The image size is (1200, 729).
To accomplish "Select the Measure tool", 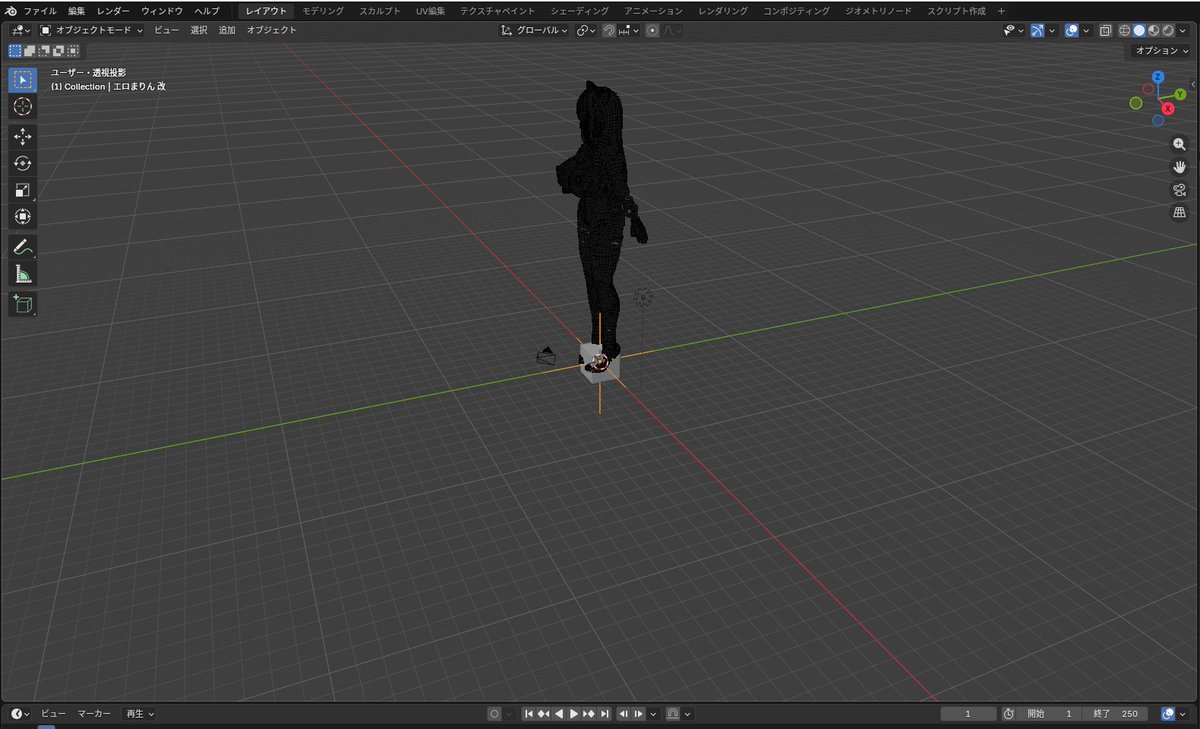I will (x=23, y=273).
